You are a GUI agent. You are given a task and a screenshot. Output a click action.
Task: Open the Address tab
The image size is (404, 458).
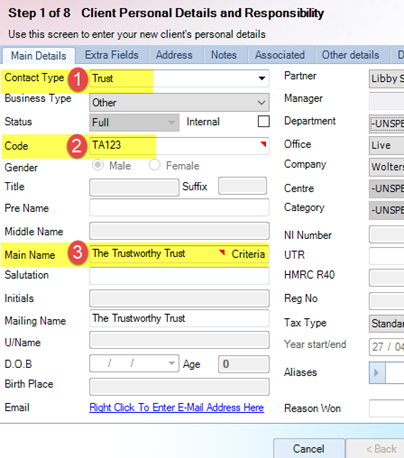(x=174, y=55)
